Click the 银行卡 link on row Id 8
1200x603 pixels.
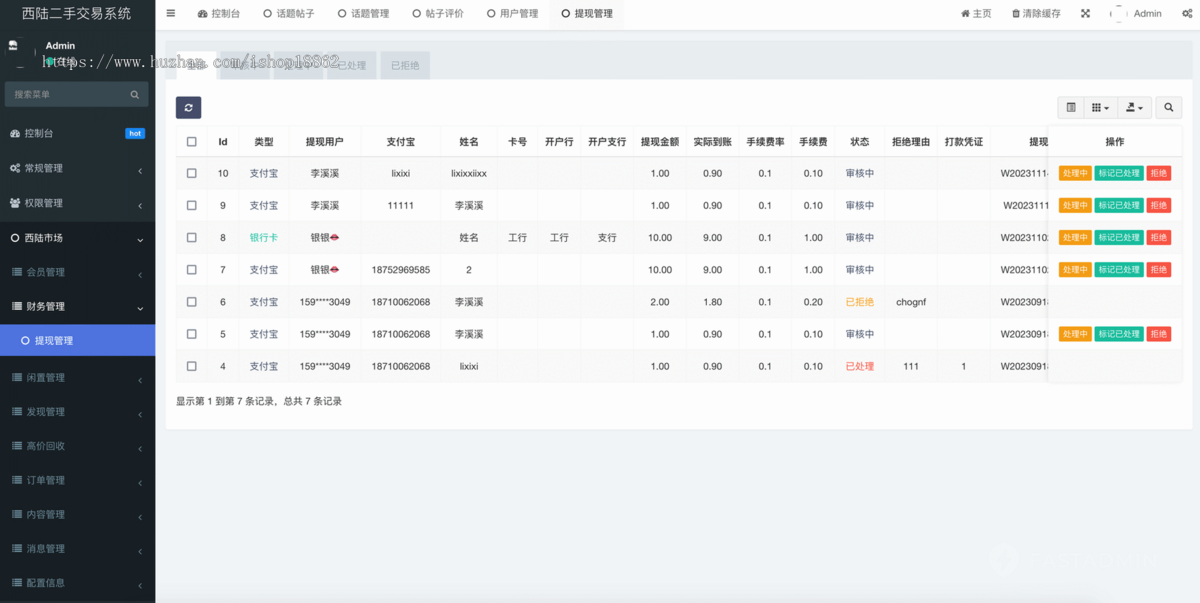(263, 237)
